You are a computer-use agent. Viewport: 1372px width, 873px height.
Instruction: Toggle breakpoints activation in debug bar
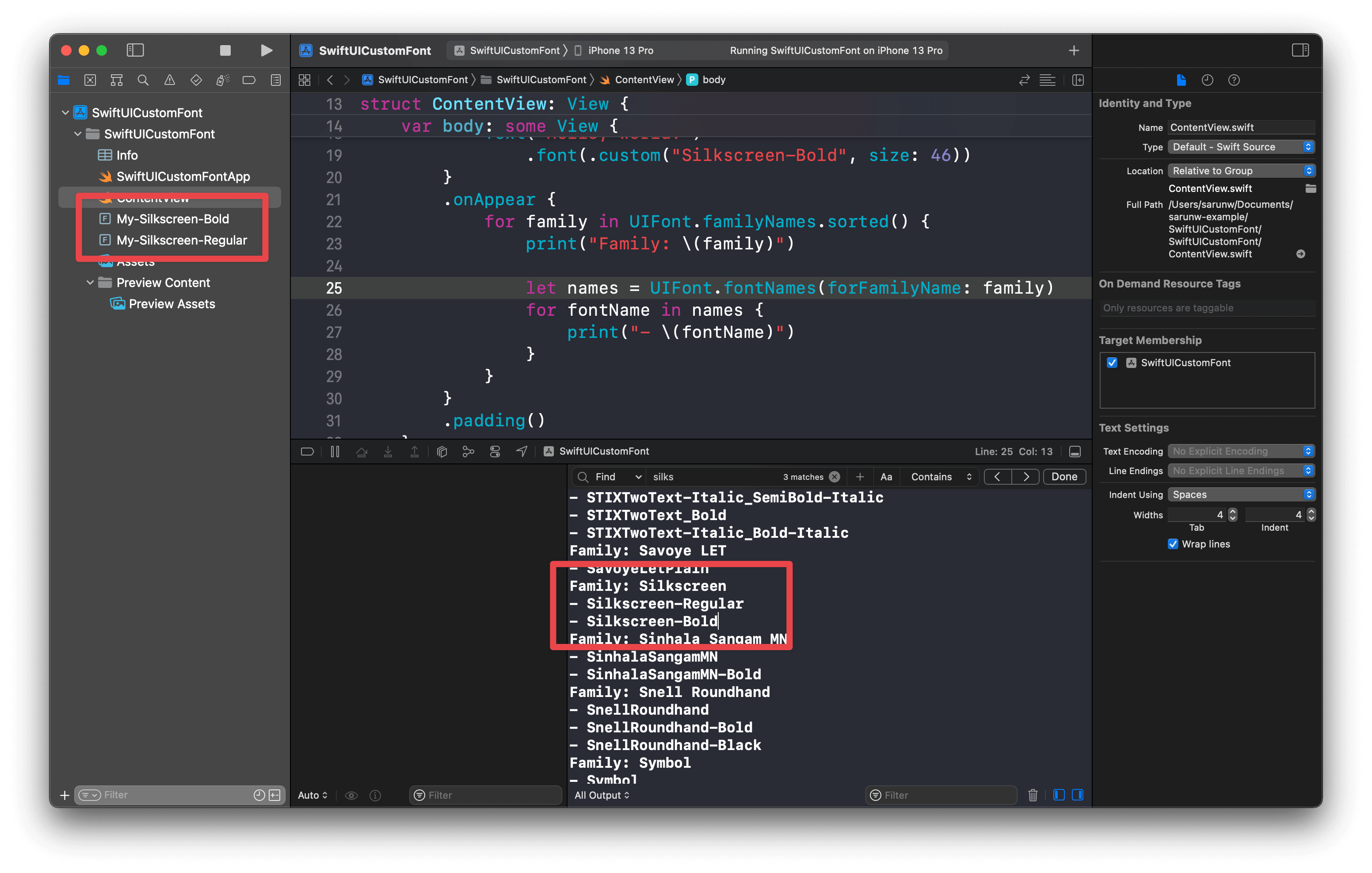click(307, 452)
